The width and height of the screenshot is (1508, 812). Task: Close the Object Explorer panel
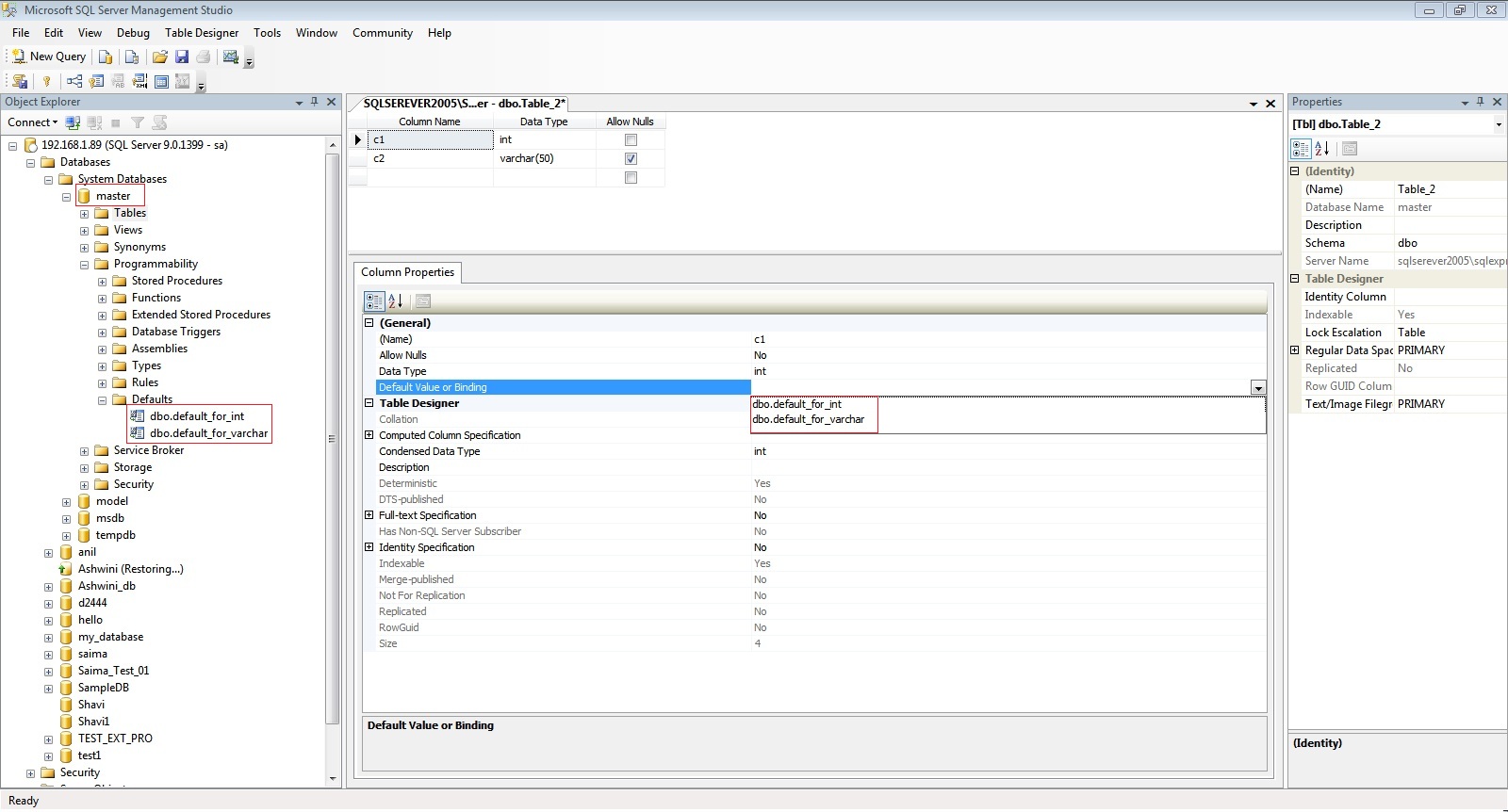(332, 102)
